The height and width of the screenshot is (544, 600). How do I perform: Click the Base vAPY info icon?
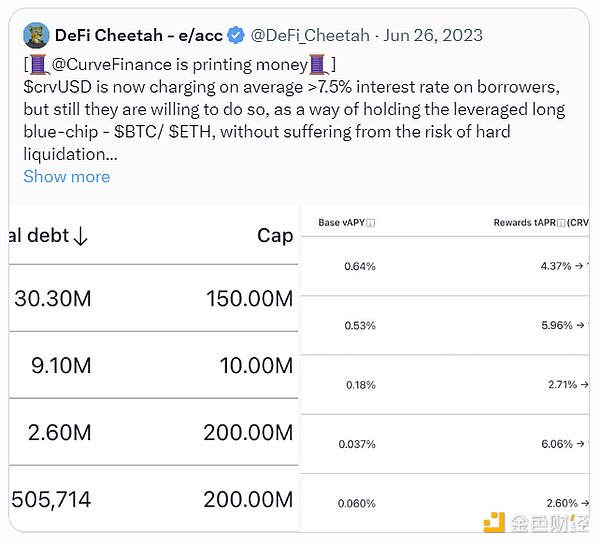372,223
